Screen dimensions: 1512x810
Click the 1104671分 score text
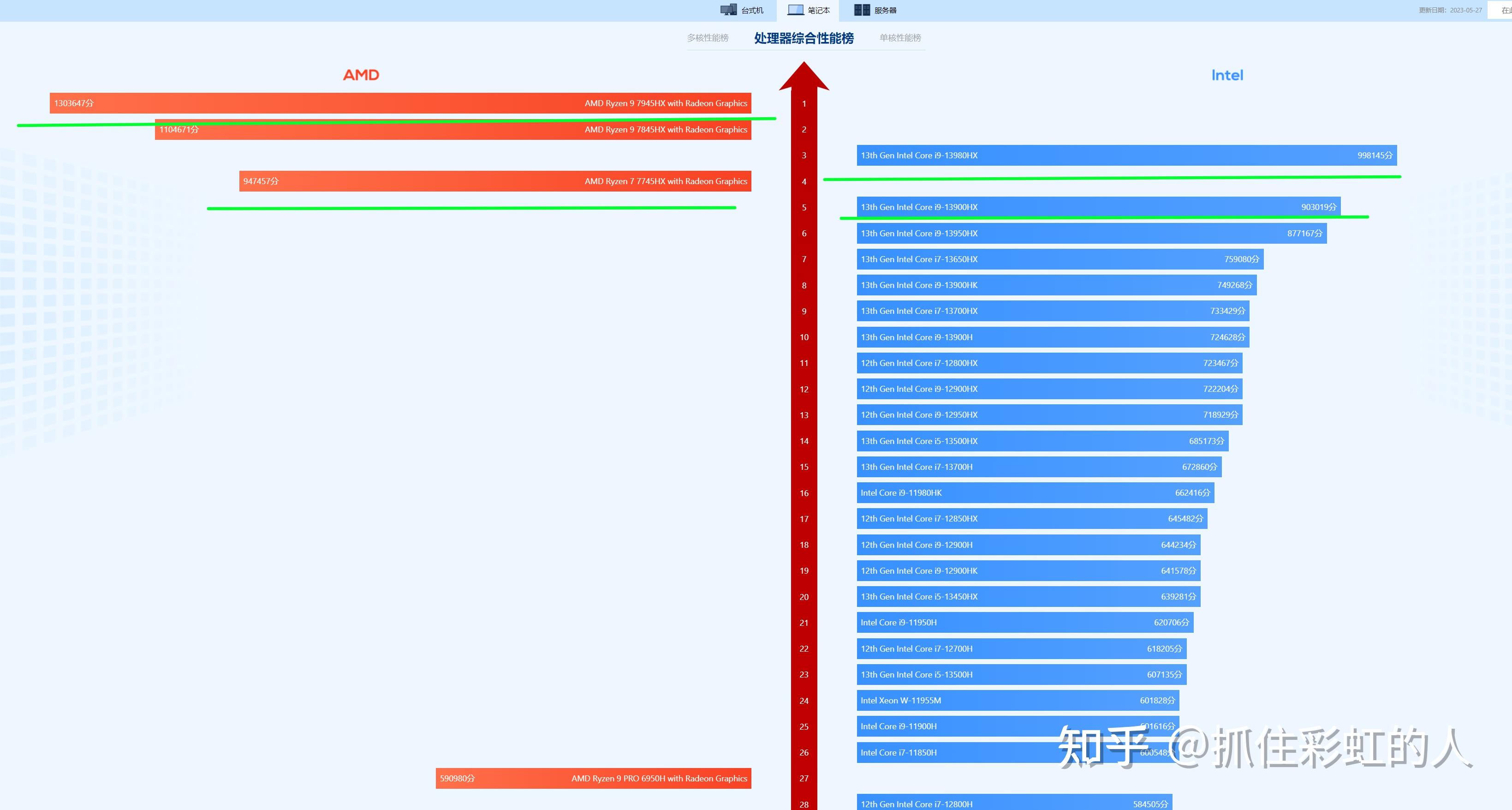point(179,130)
